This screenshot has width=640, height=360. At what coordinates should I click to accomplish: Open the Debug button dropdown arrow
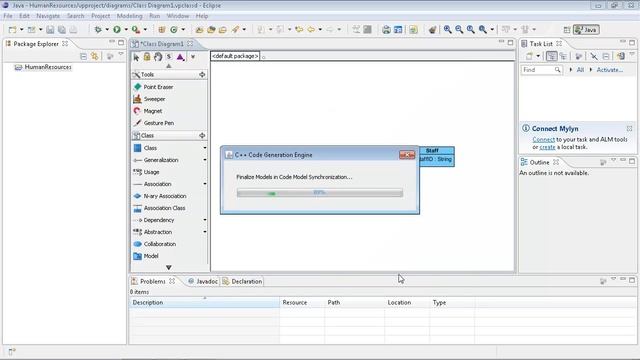point(107,29)
